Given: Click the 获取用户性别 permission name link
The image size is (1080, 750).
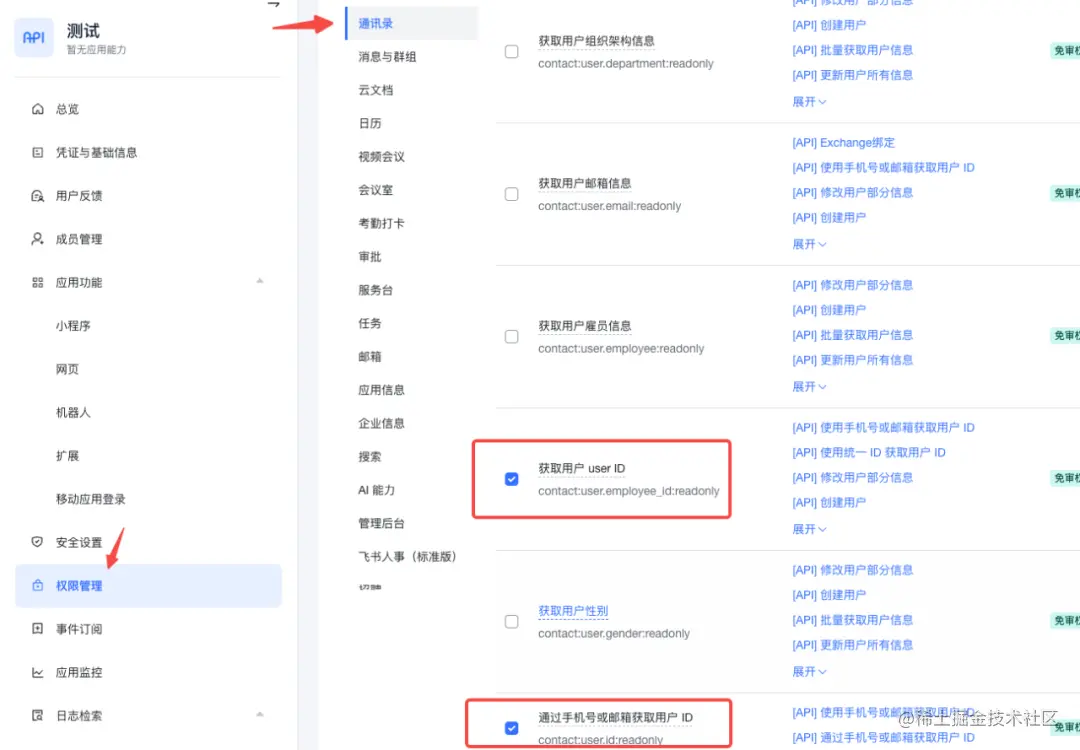Looking at the screenshot, I should (x=573, y=611).
